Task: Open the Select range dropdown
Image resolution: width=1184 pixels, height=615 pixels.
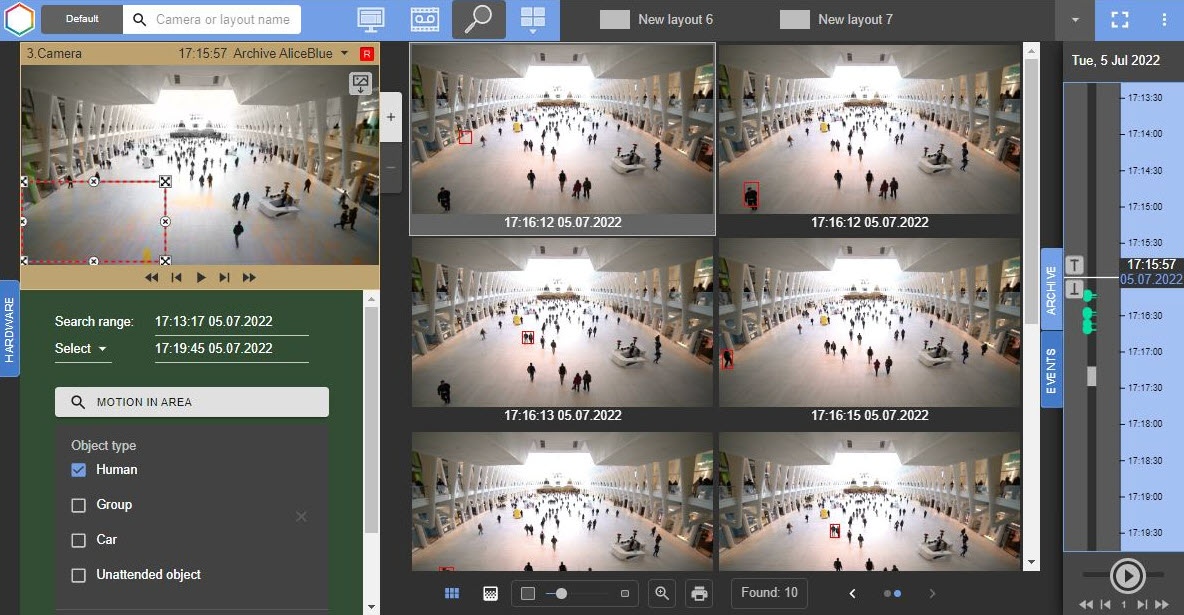Action: [81, 349]
